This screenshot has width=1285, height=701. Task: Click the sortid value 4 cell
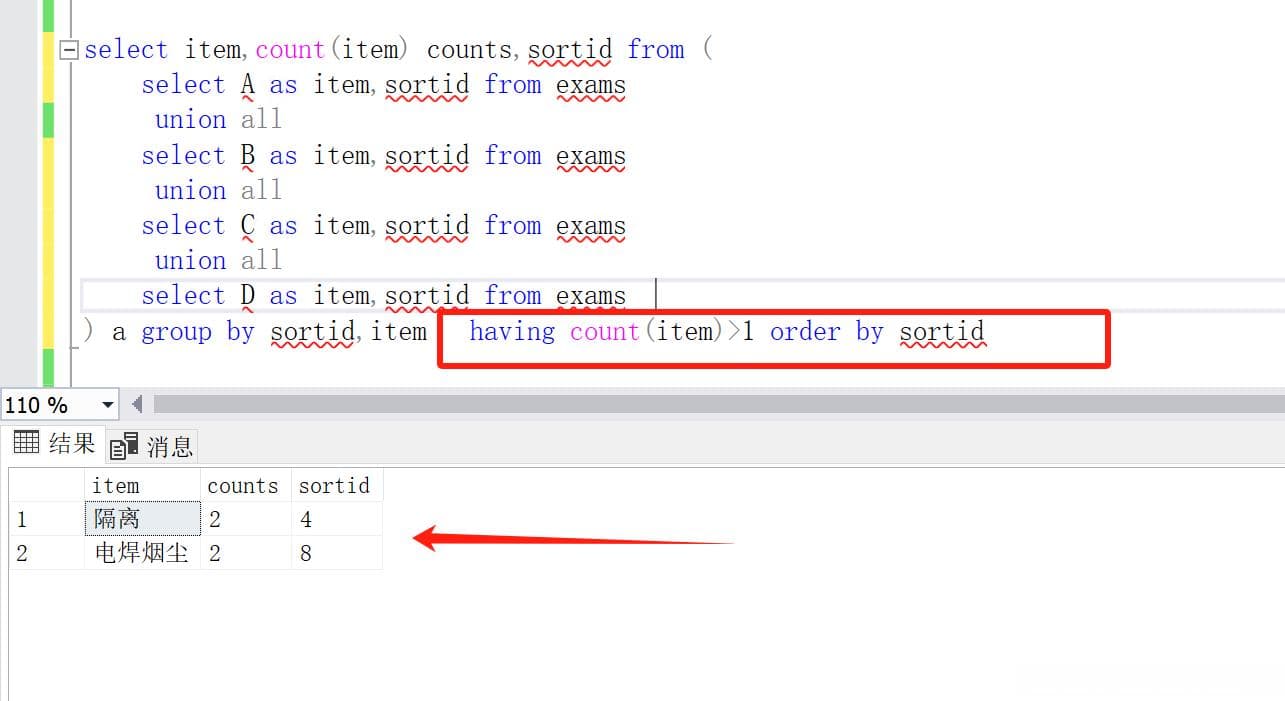point(336,519)
